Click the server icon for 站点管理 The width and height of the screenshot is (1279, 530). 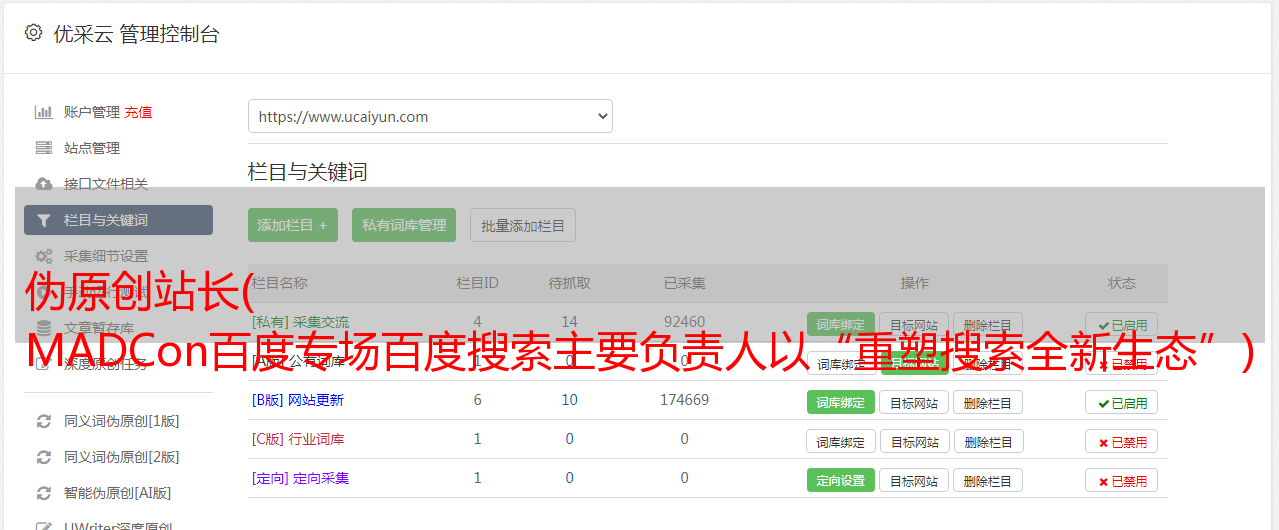click(x=44, y=148)
